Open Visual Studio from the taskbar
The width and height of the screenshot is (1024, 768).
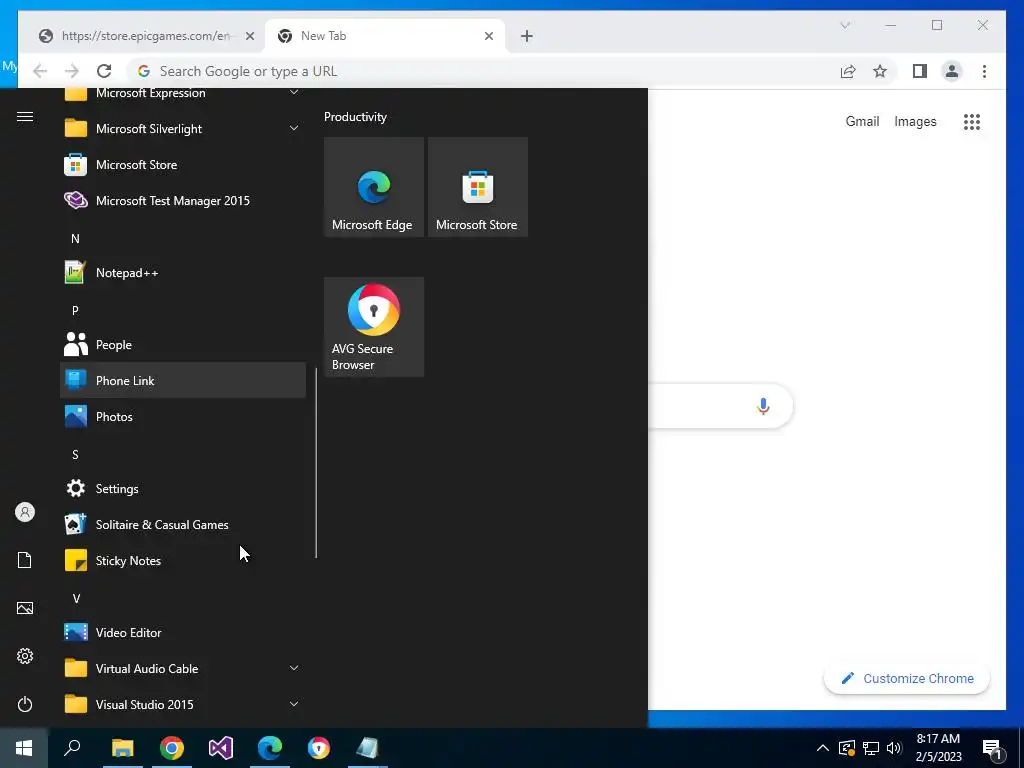pos(221,748)
